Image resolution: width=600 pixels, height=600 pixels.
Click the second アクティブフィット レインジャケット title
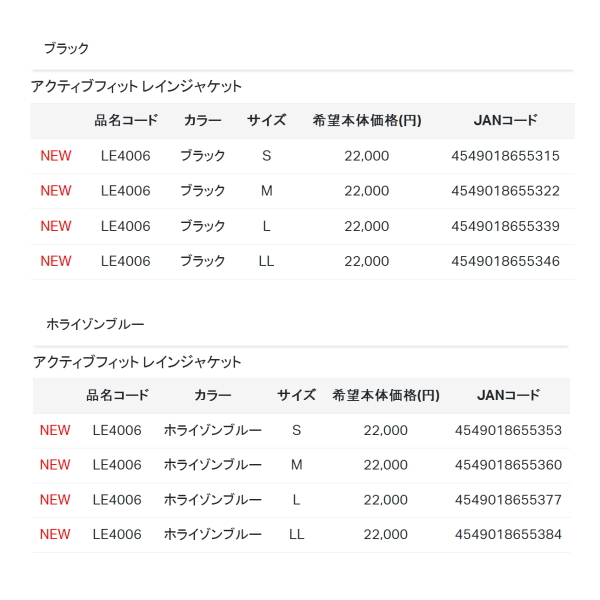137,362
